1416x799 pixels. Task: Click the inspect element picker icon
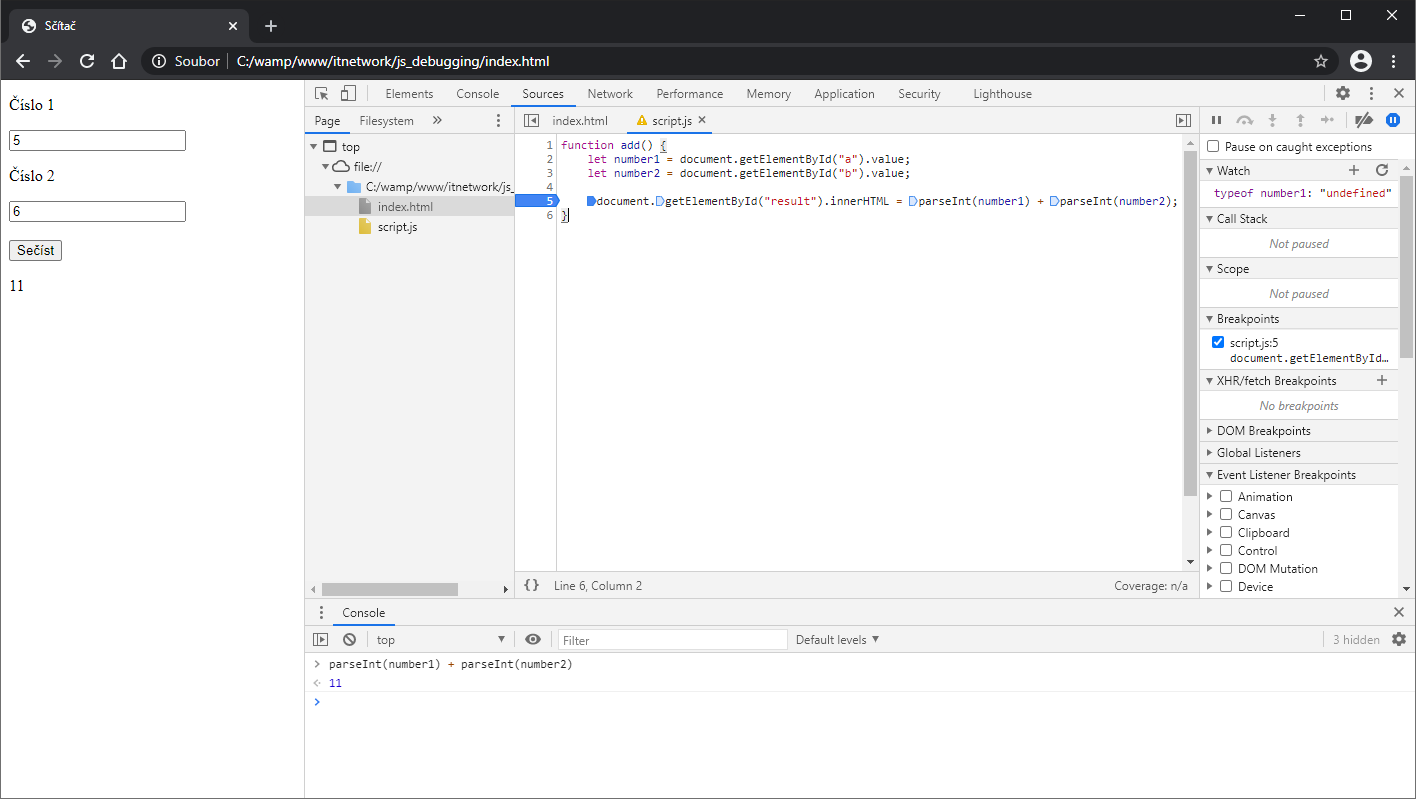pyautogui.click(x=321, y=94)
